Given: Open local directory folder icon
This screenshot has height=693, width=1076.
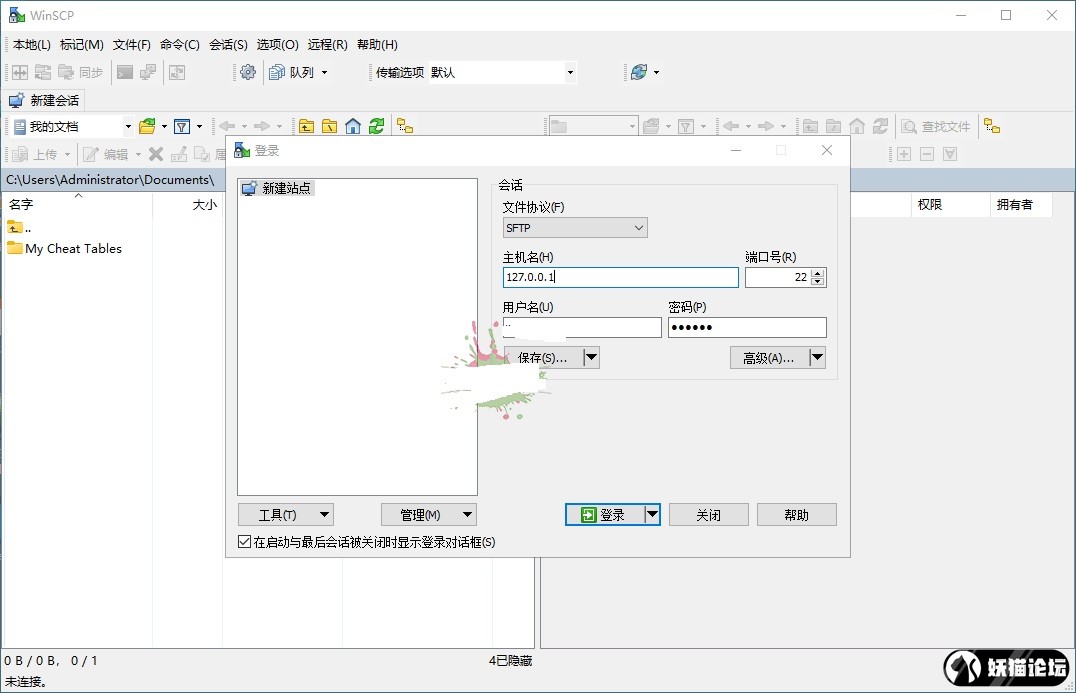Looking at the screenshot, I should click(x=147, y=126).
